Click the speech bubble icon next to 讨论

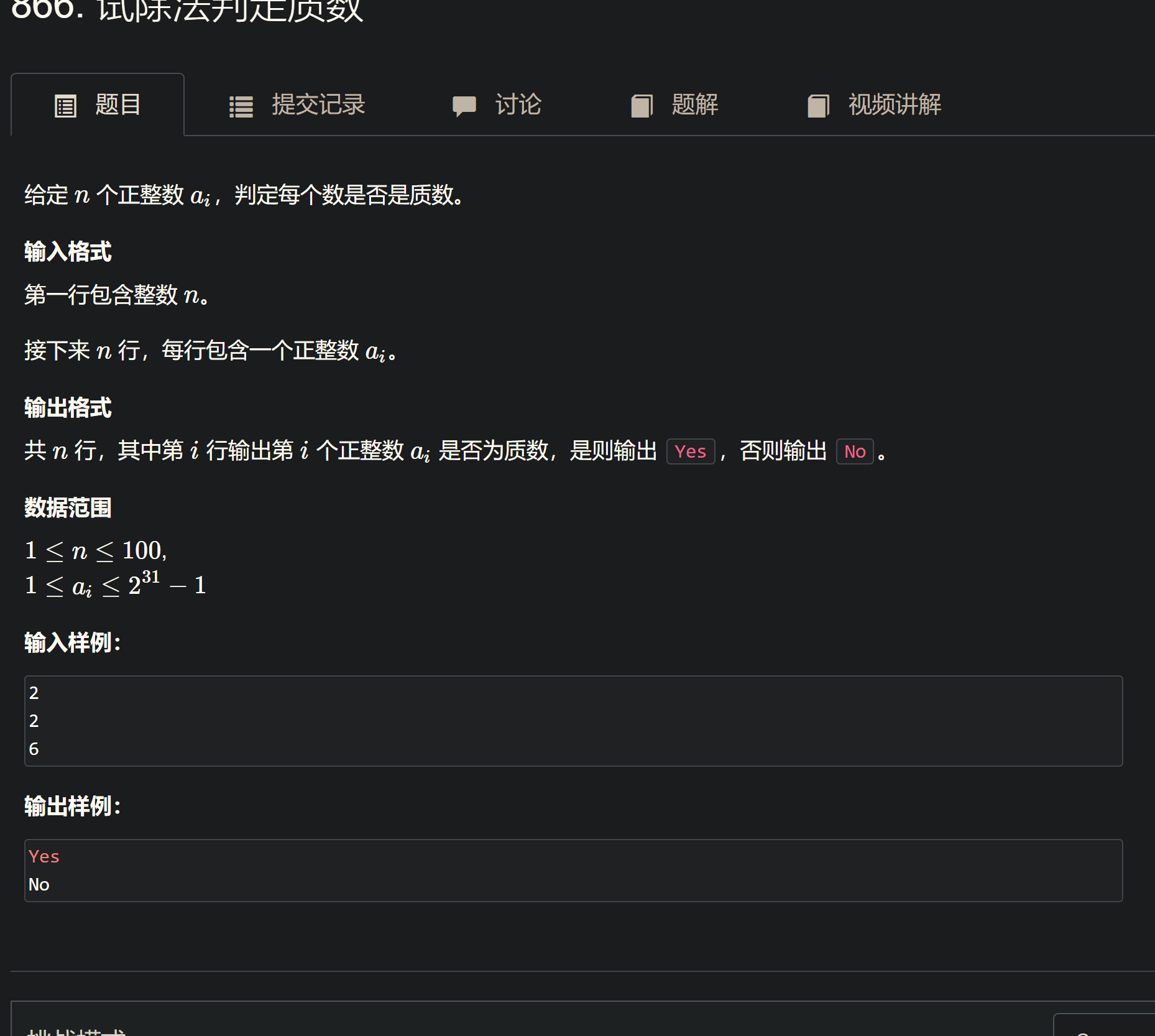pyautogui.click(x=464, y=106)
